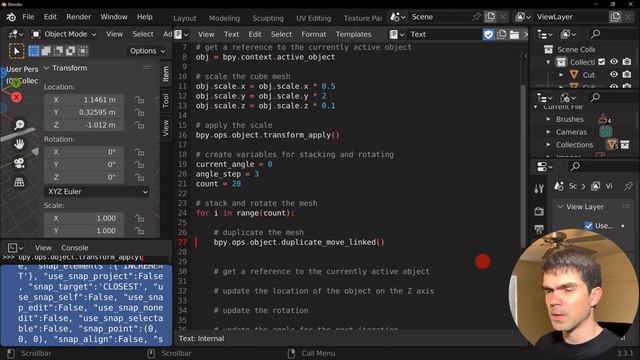This screenshot has width=640, height=360.
Task: Open text file folder icon
Action: (x=514, y=34)
